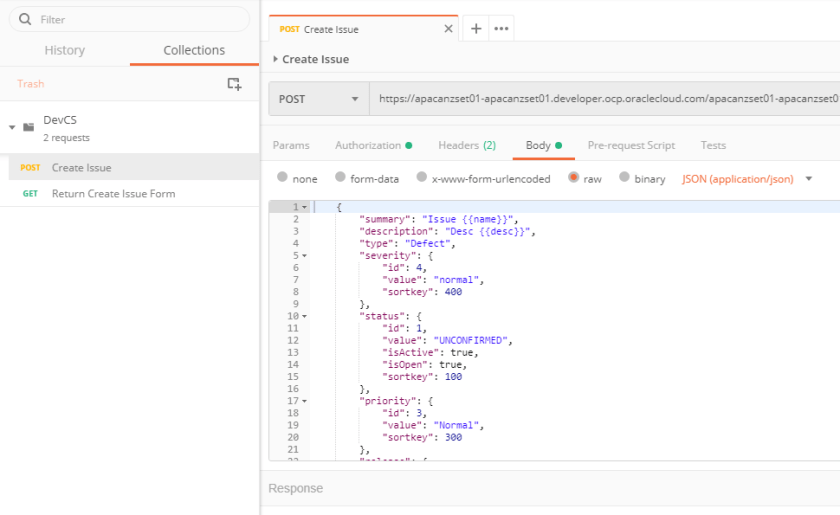Collapse the status JSON block fold arrow
The width and height of the screenshot is (840, 515).
click(x=304, y=316)
